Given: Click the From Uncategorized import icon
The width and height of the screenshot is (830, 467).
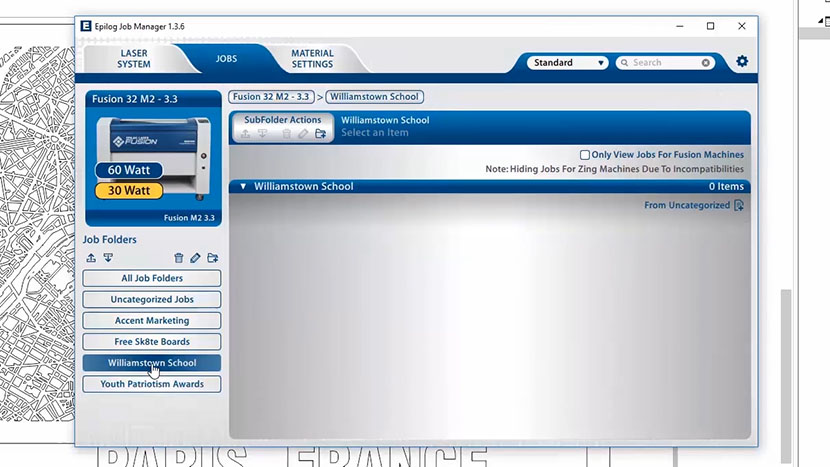Looking at the screenshot, I should 739,206.
